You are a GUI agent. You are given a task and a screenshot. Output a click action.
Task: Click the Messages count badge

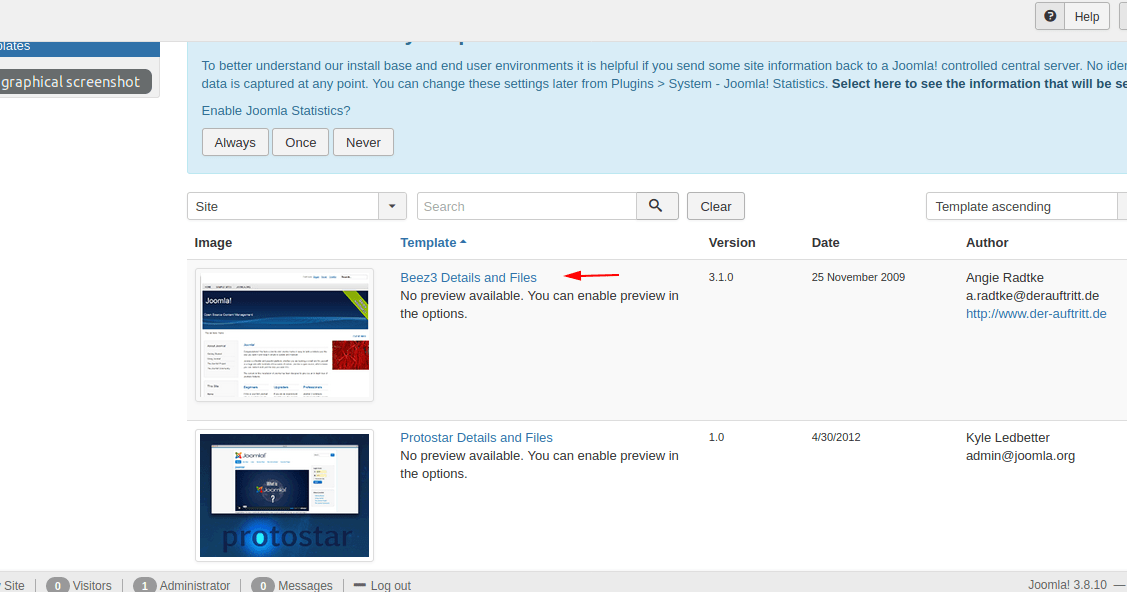(263, 585)
